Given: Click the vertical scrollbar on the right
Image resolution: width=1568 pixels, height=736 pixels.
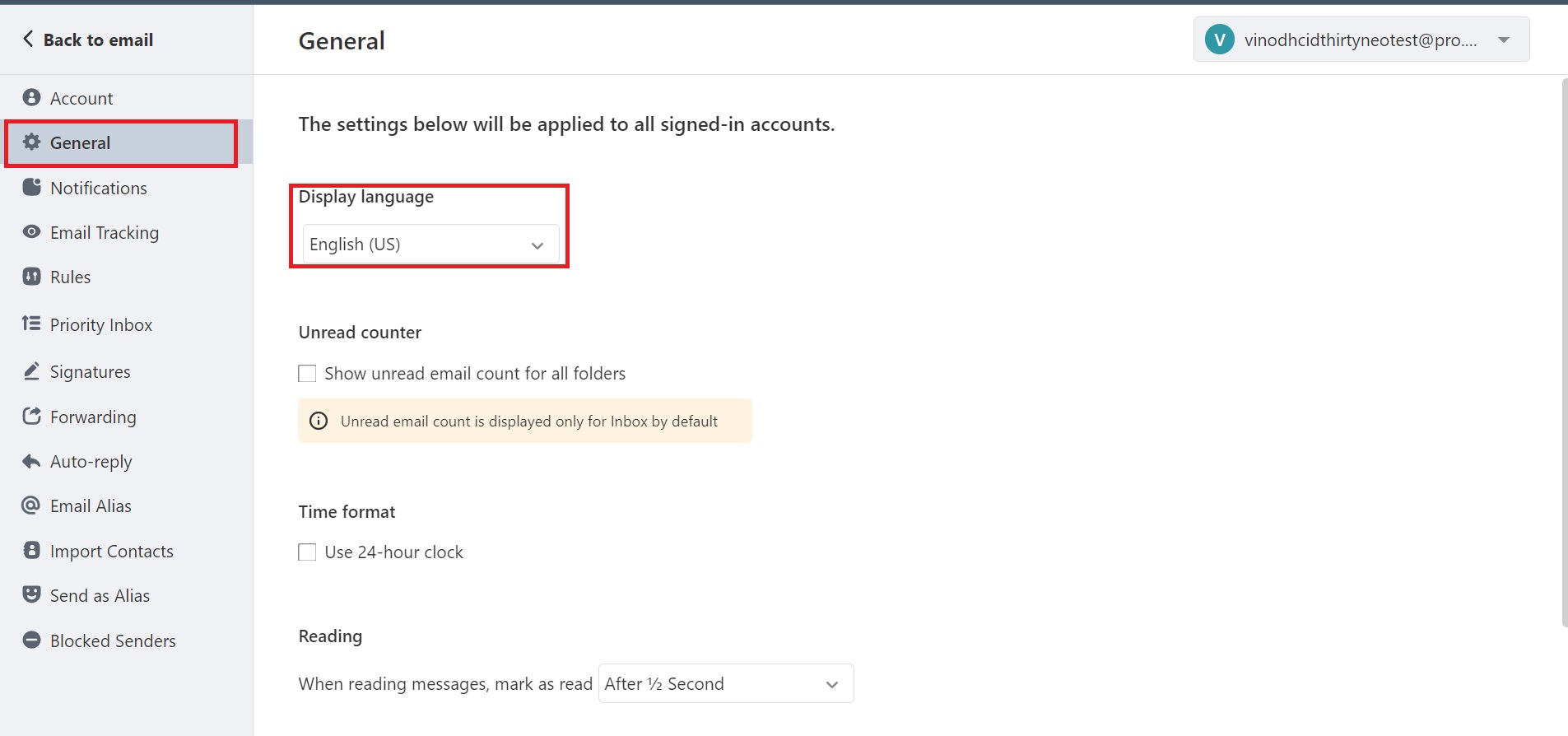Looking at the screenshot, I should point(1564,352).
